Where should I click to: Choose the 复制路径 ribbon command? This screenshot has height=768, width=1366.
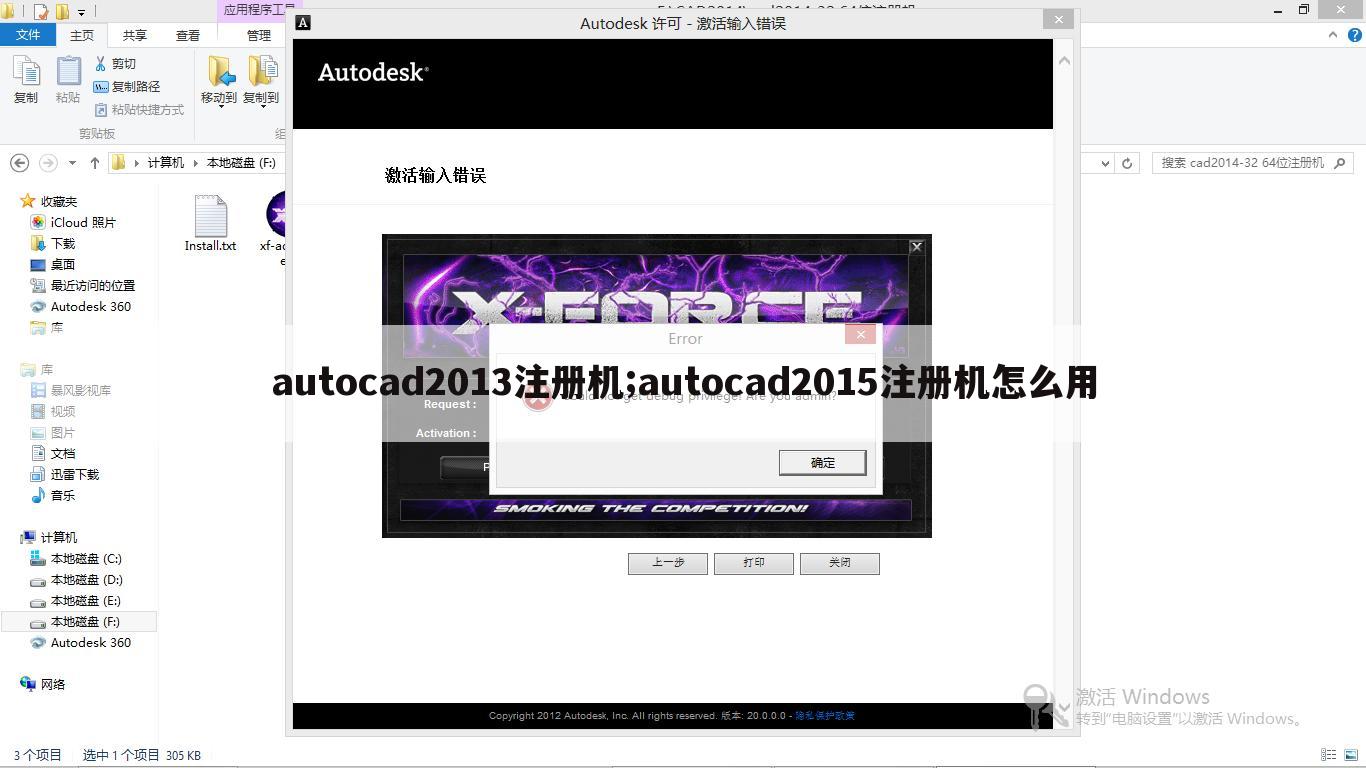coord(127,87)
